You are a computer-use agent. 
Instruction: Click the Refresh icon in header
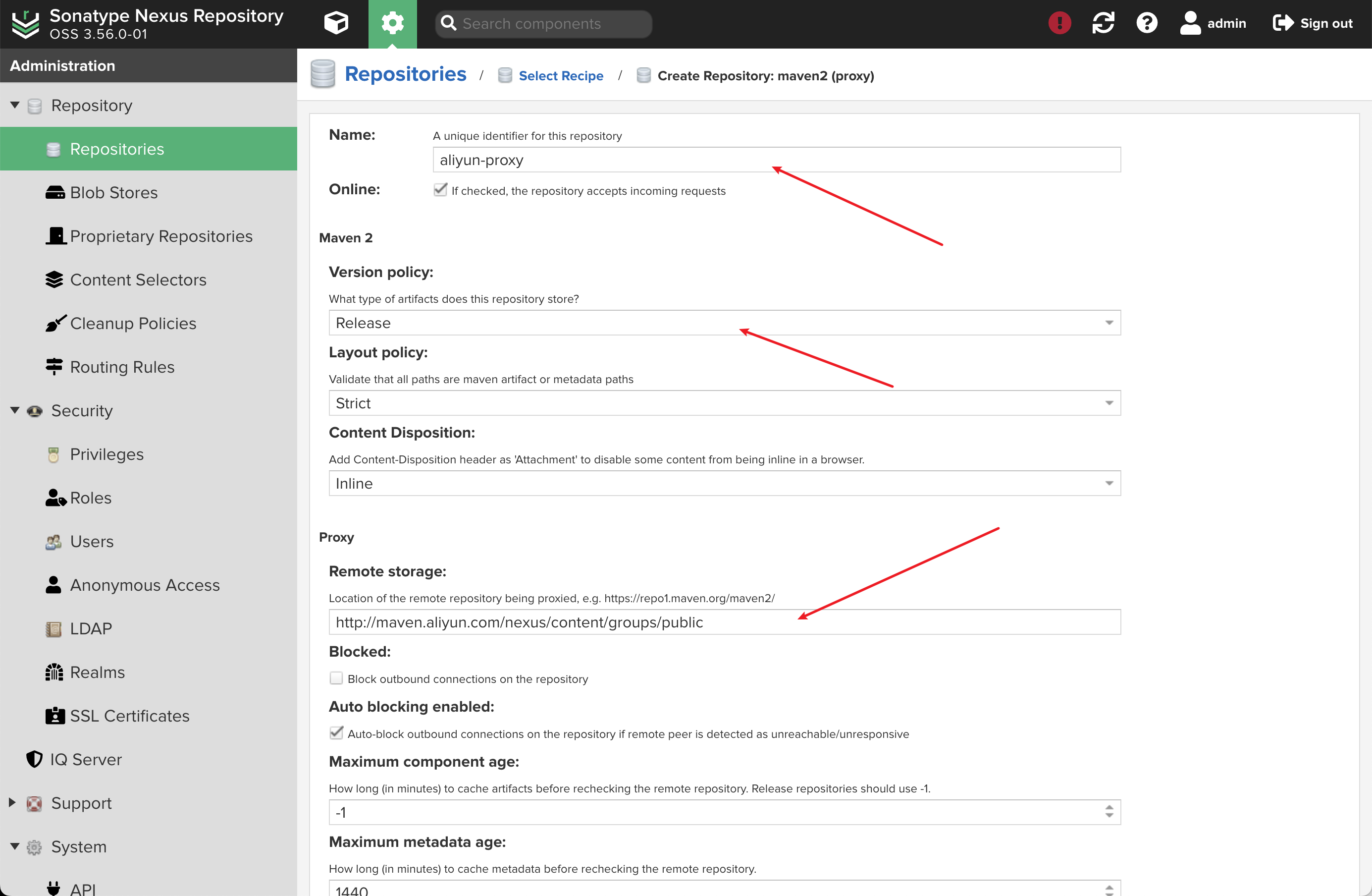pyautogui.click(x=1103, y=23)
